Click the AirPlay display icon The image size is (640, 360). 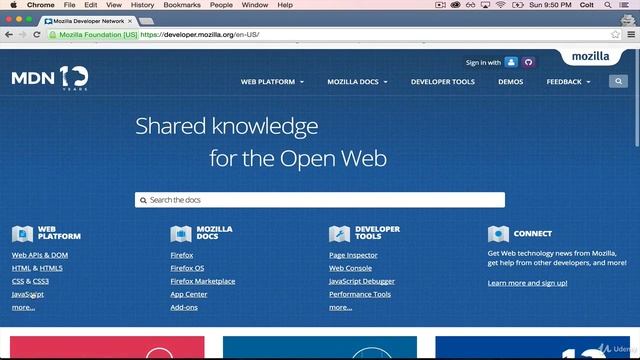[485, 5]
